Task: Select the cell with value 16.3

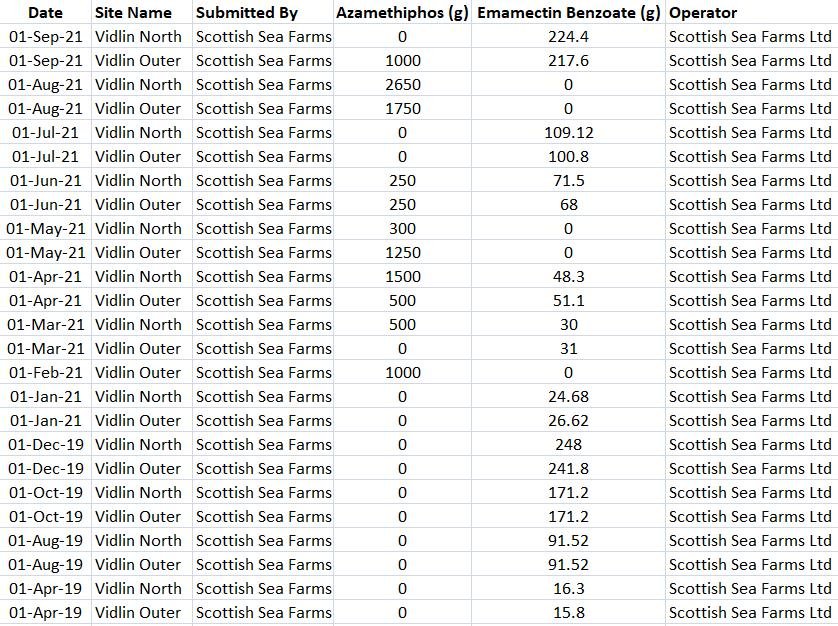Action: point(569,589)
